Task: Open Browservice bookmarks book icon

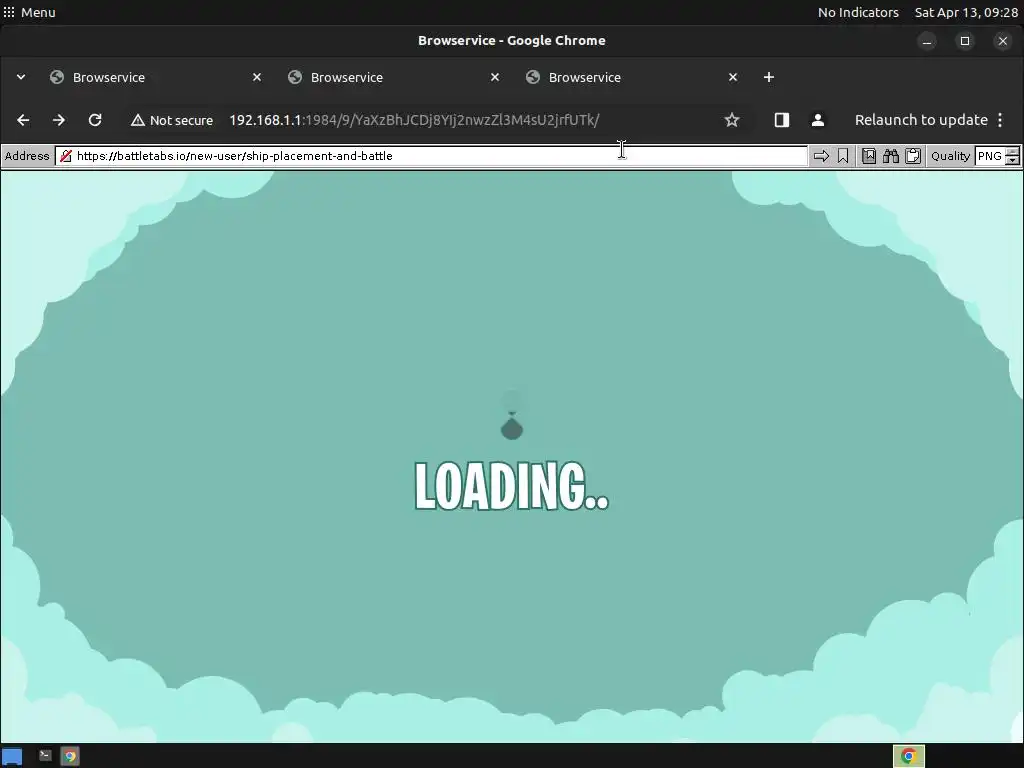Action: coord(869,156)
